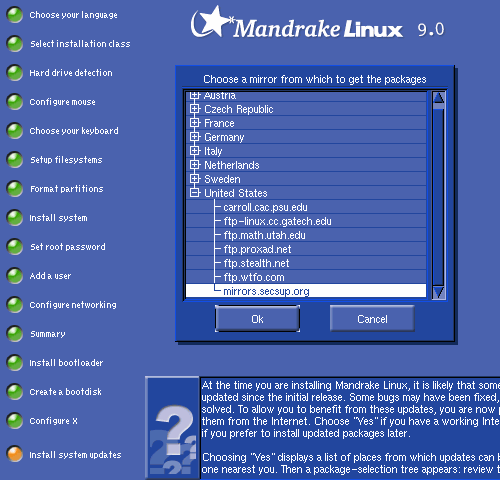This screenshot has height=480, width=500.
Task: Click the green orb beside Configure networking
Action: [15, 305]
